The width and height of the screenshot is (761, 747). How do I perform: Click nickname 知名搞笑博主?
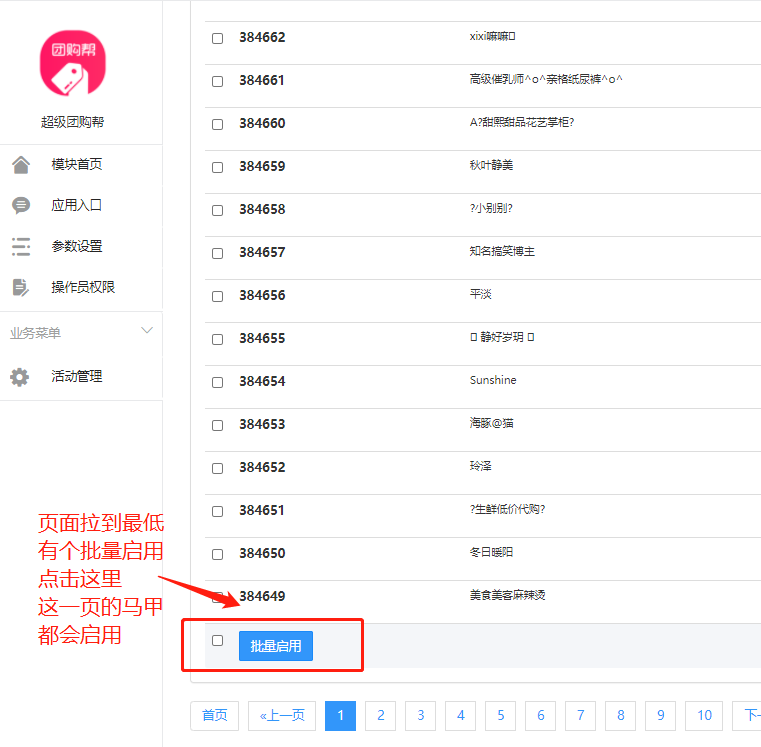[x=502, y=251]
